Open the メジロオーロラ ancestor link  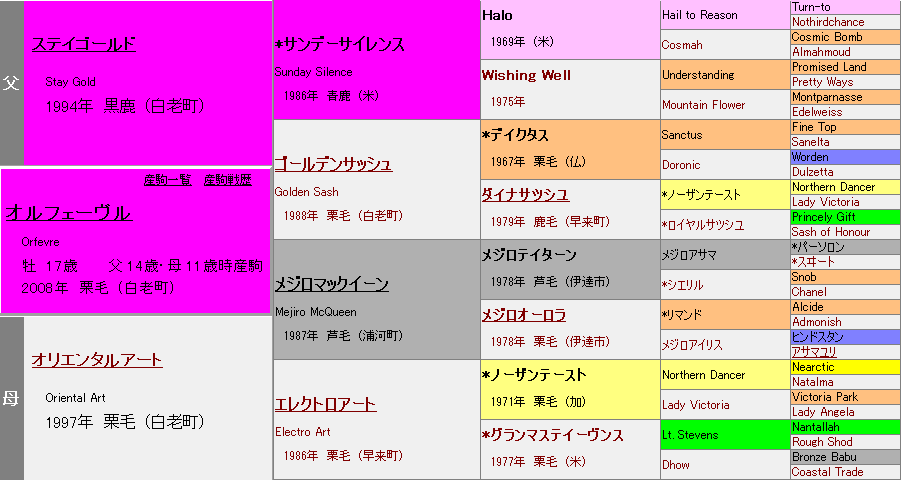(523, 315)
